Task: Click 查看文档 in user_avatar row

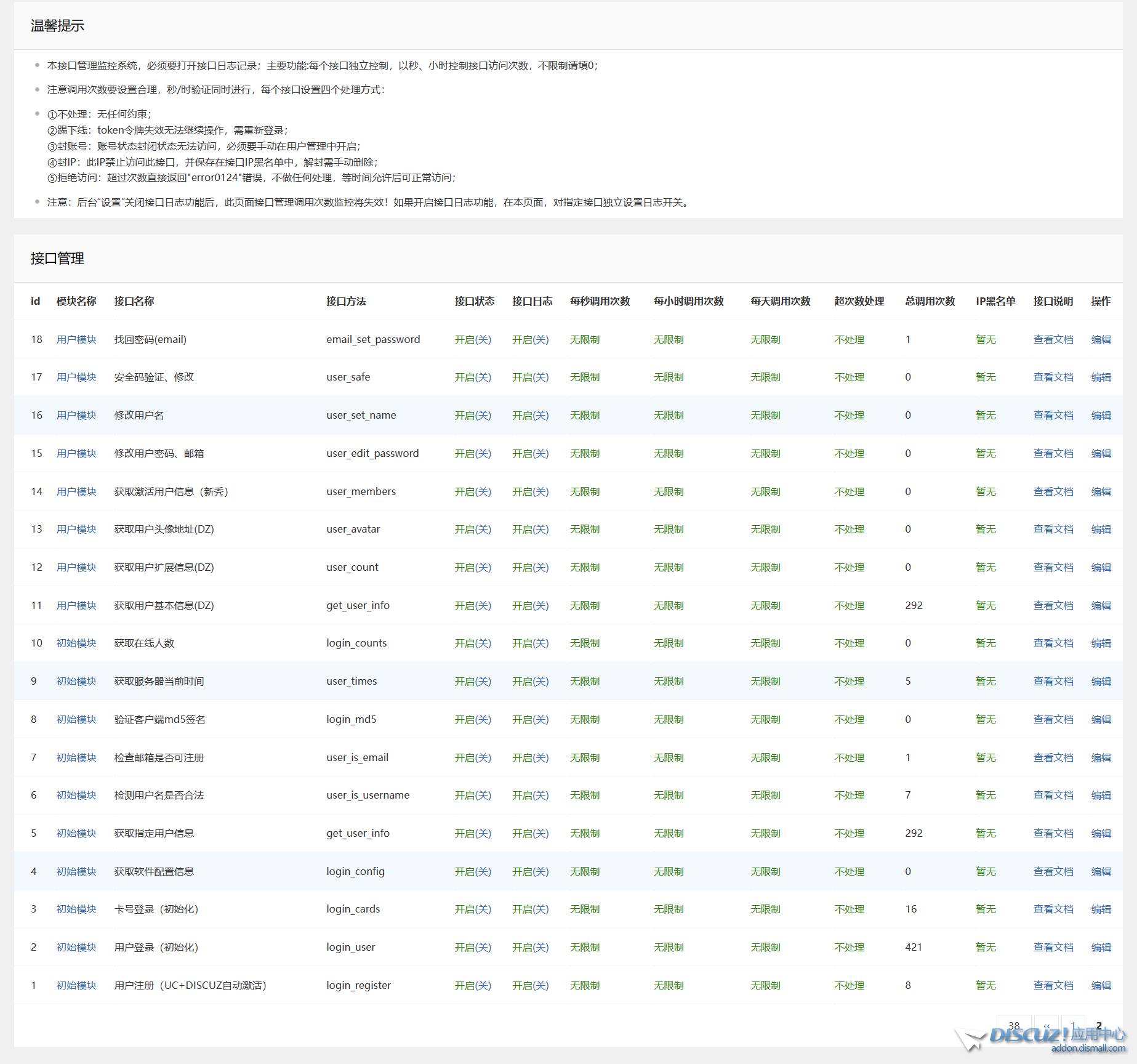Action: click(x=1053, y=529)
